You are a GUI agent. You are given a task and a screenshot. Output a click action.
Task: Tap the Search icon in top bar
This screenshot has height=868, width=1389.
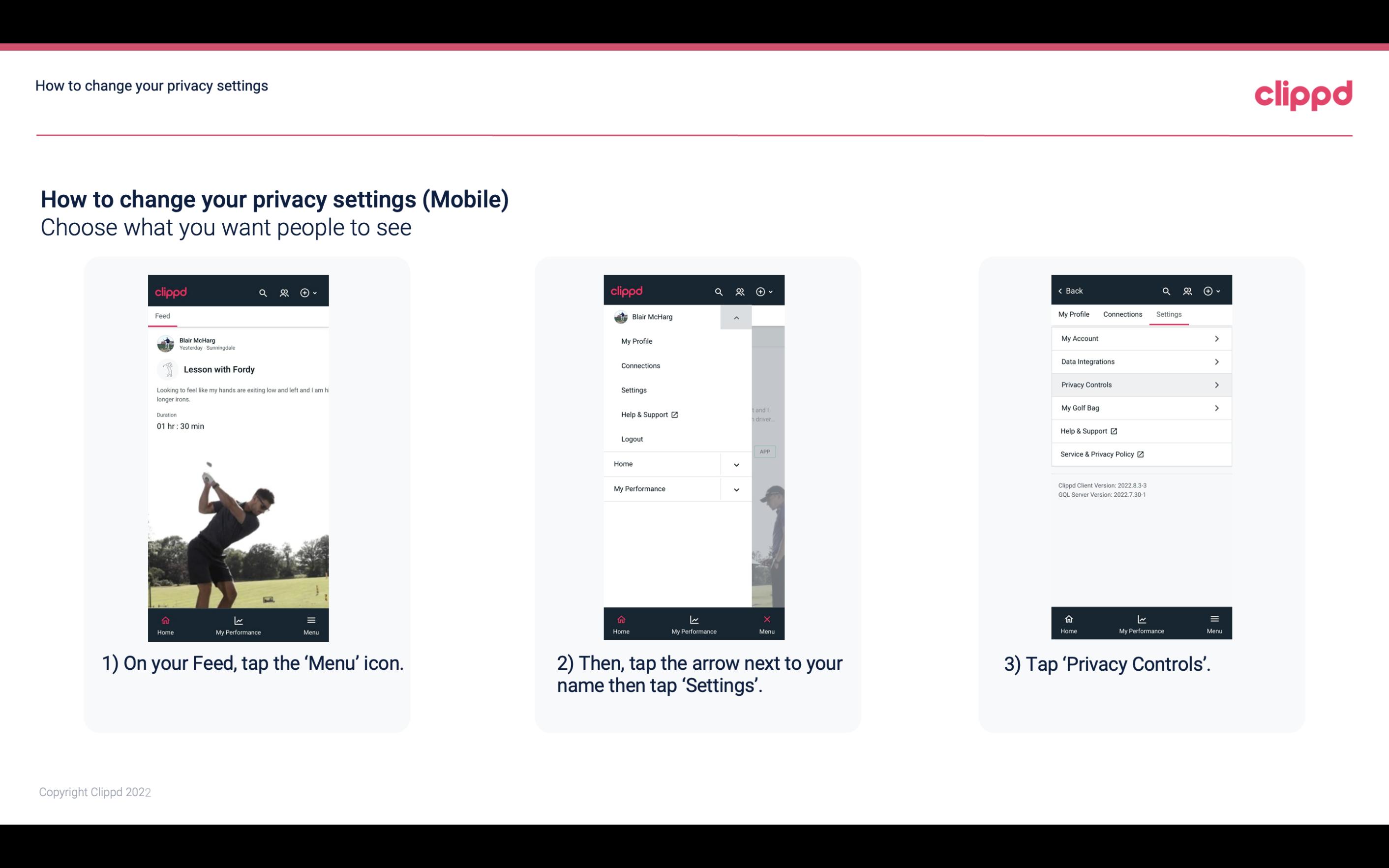pos(262,292)
